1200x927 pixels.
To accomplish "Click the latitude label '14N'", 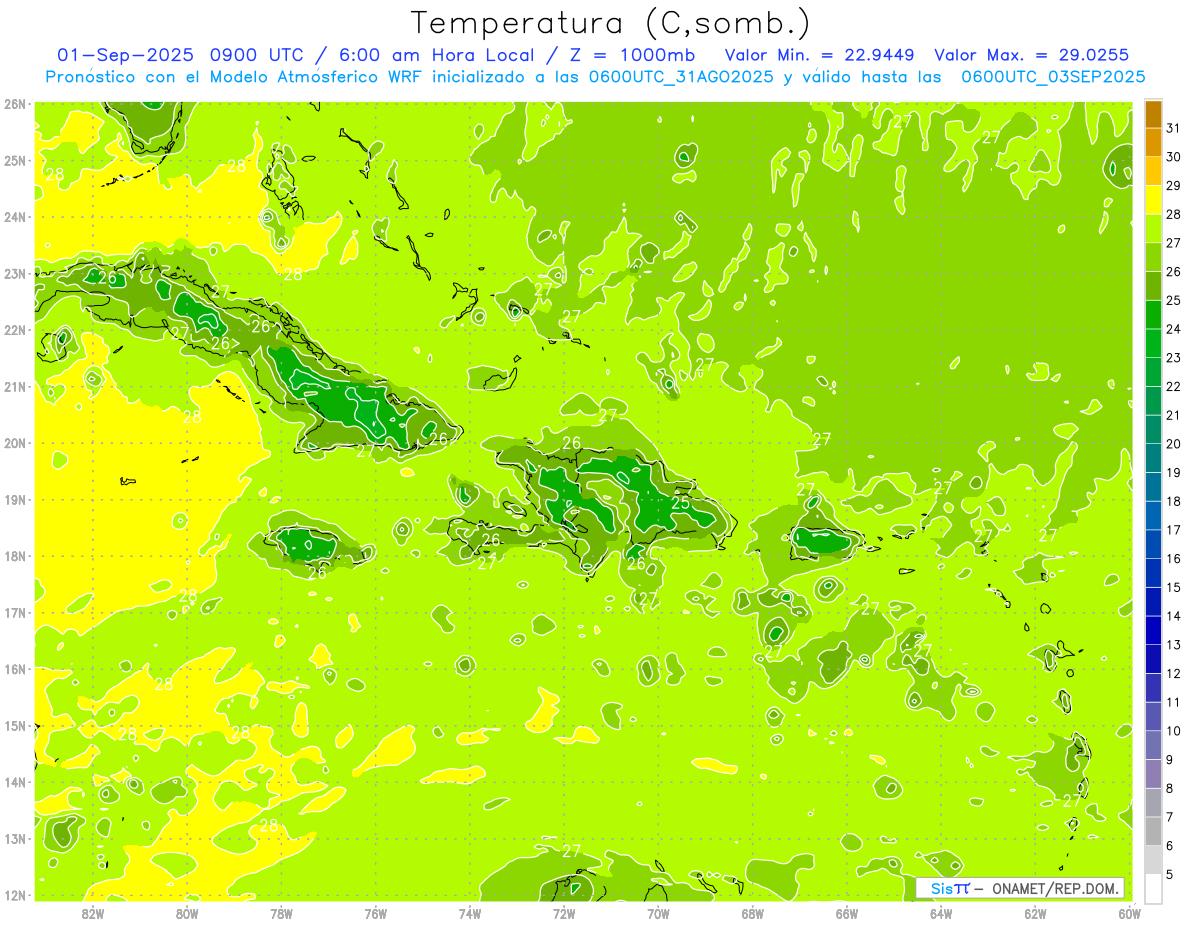I will [14, 782].
